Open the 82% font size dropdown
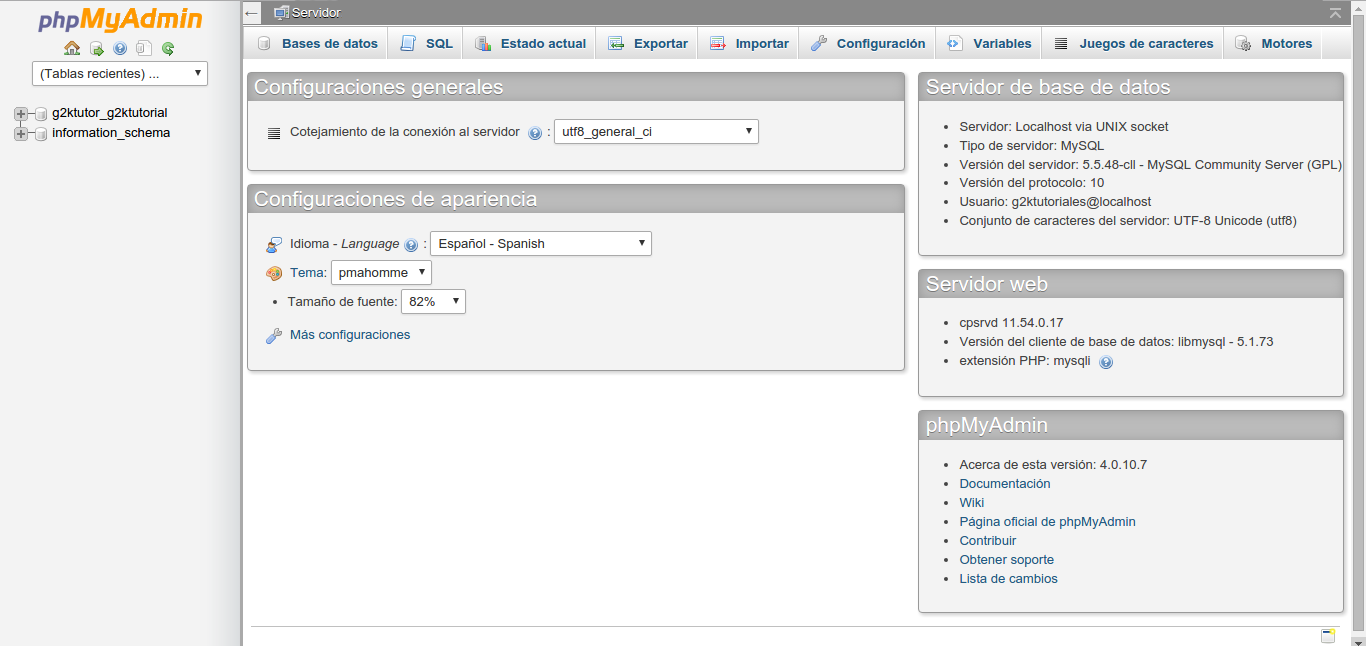 click(433, 301)
